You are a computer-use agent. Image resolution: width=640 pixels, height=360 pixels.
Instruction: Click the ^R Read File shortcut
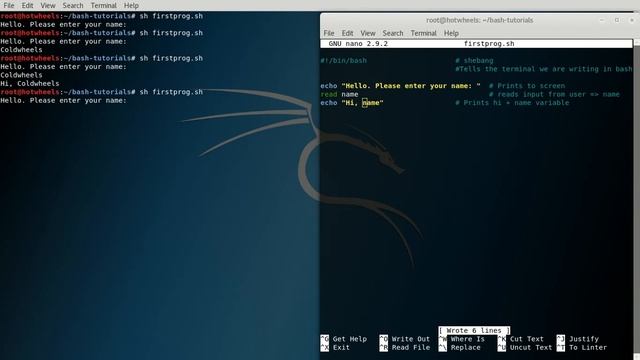(x=404, y=348)
